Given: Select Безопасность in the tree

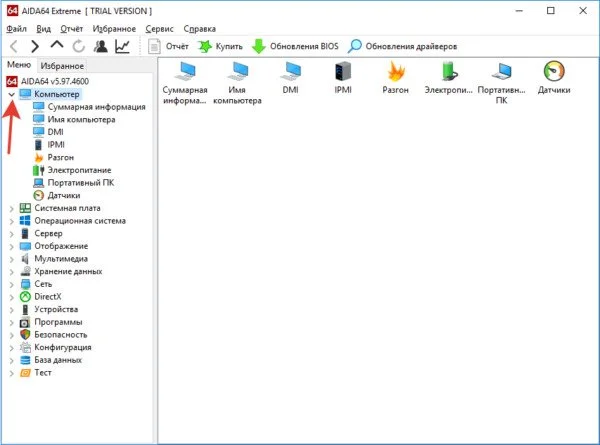Looking at the screenshot, I should (x=60, y=334).
